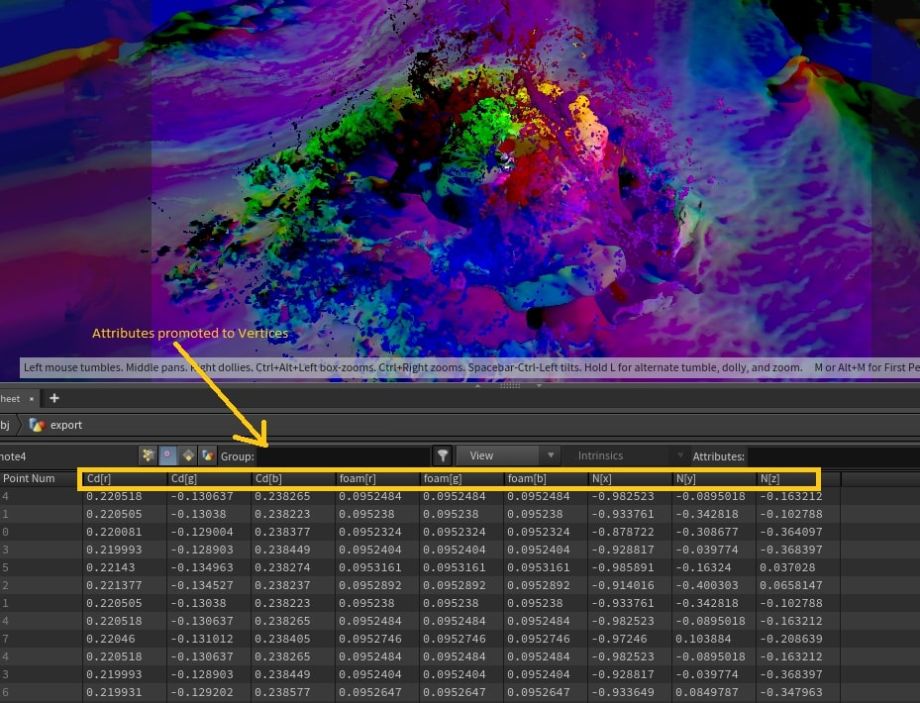The image size is (920, 703).
Task: Add a new pane tab with plus
Action: [x=54, y=398]
